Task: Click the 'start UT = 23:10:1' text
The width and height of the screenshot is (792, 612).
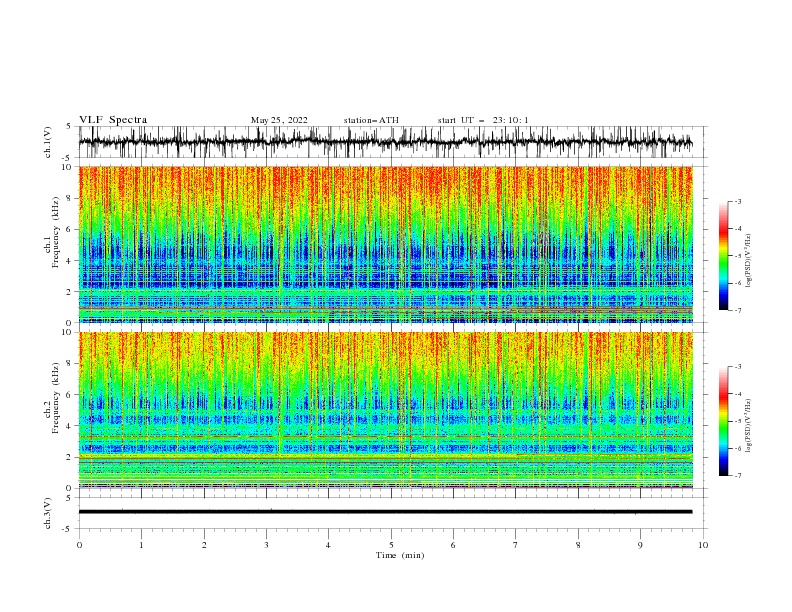Action: (483, 120)
